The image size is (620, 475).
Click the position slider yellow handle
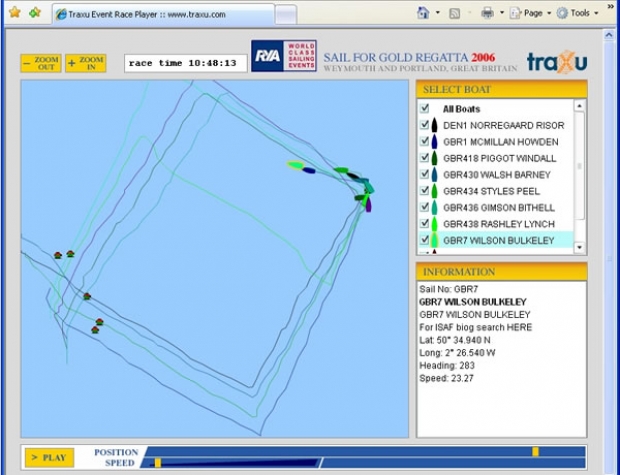tap(535, 452)
